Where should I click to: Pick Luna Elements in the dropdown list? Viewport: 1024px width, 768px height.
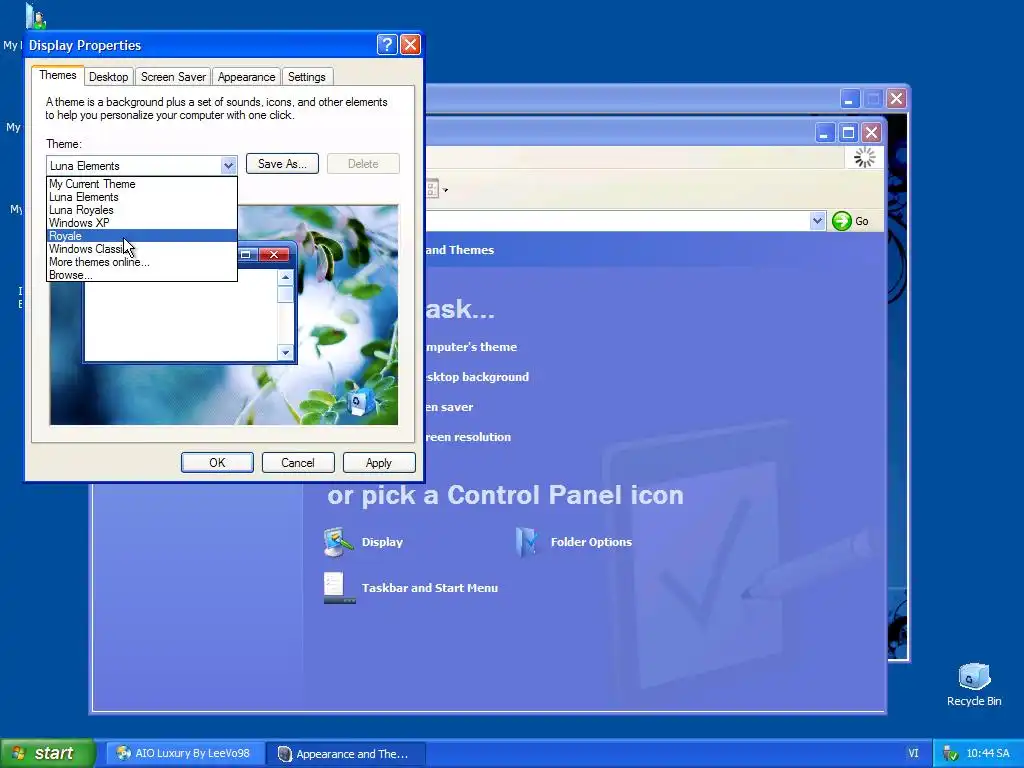click(142, 197)
